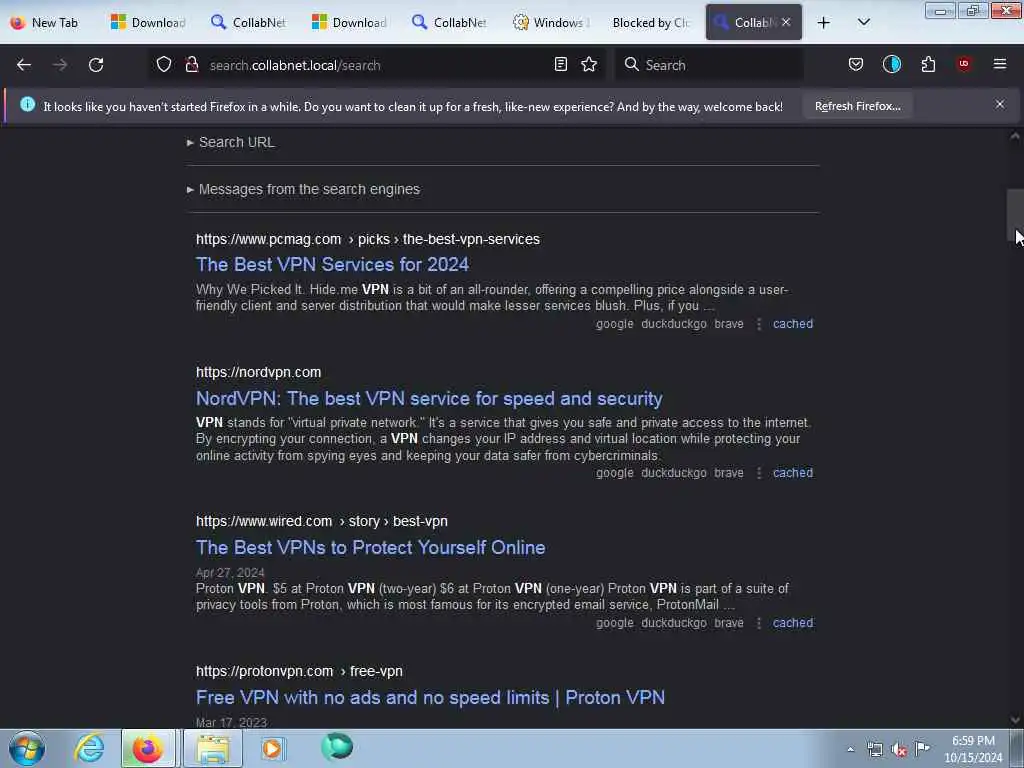Open the Extensions puzzle icon
Image resolution: width=1024 pixels, height=768 pixels.
click(x=928, y=64)
